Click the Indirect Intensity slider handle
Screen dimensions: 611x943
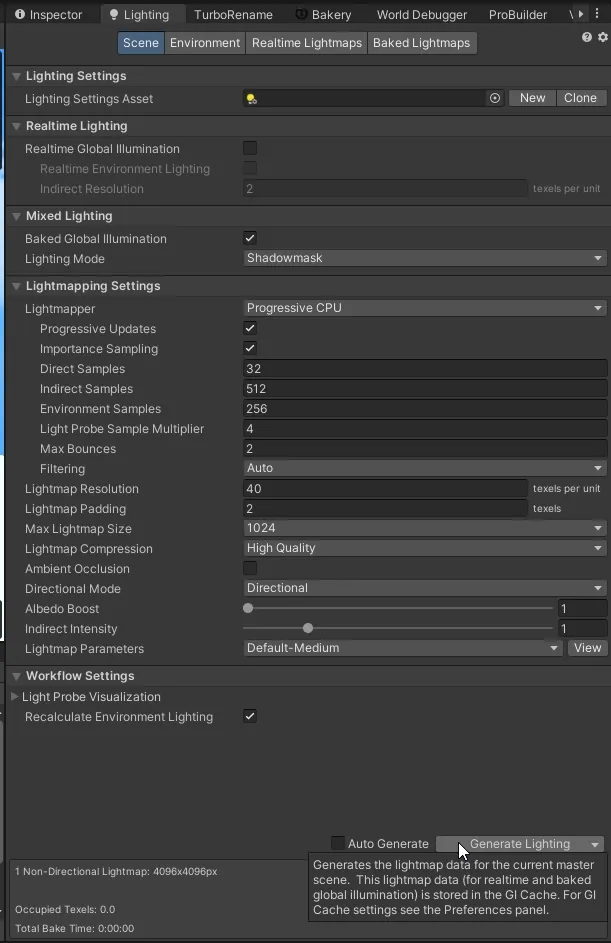click(308, 628)
